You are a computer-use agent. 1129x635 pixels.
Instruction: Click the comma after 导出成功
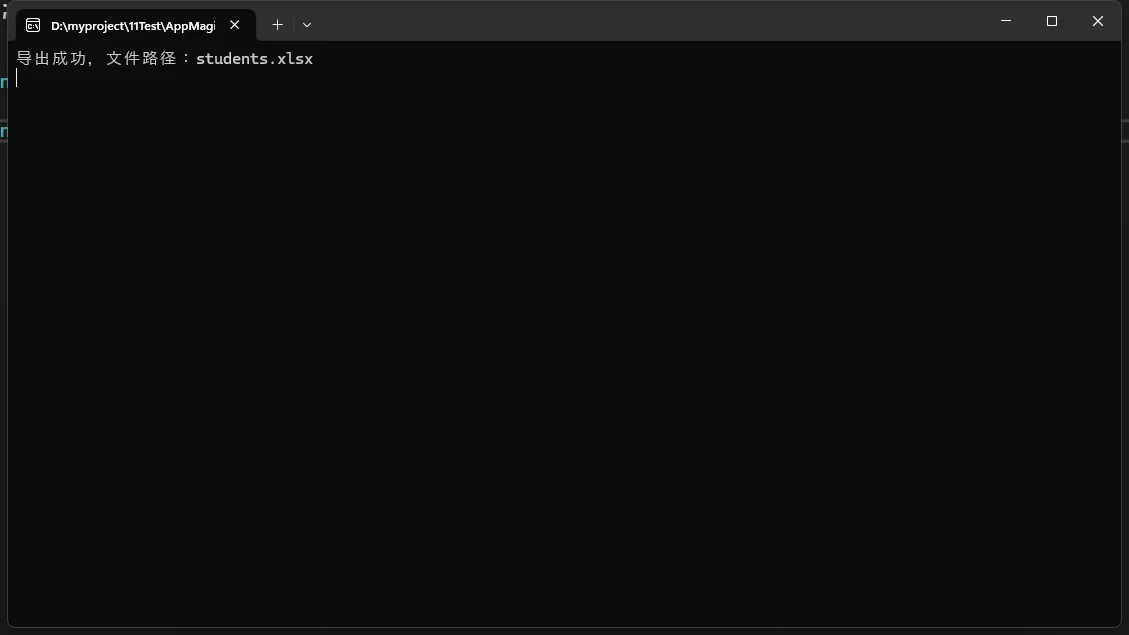[x=91, y=62]
